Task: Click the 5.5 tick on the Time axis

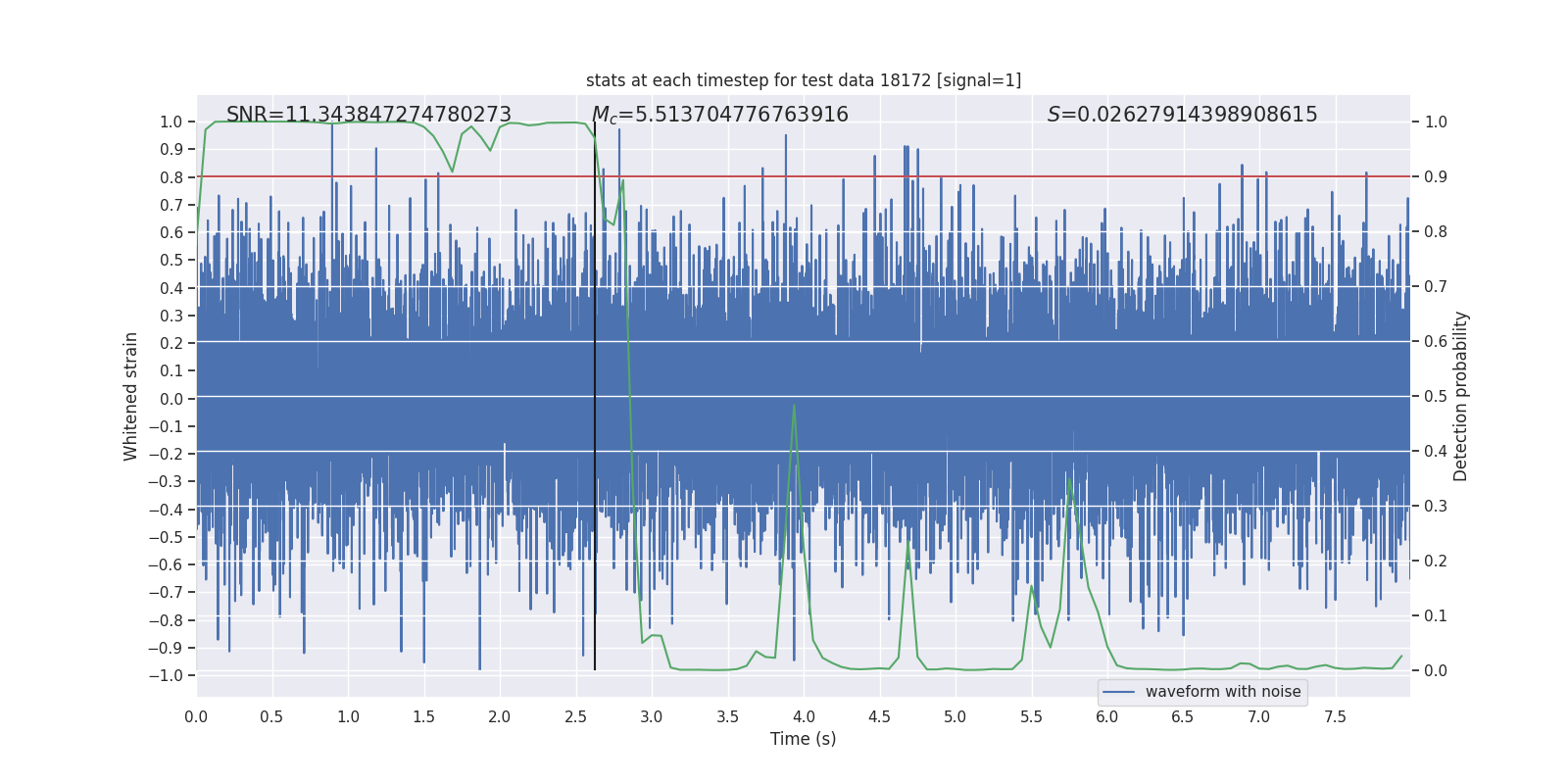Action: click(1031, 716)
